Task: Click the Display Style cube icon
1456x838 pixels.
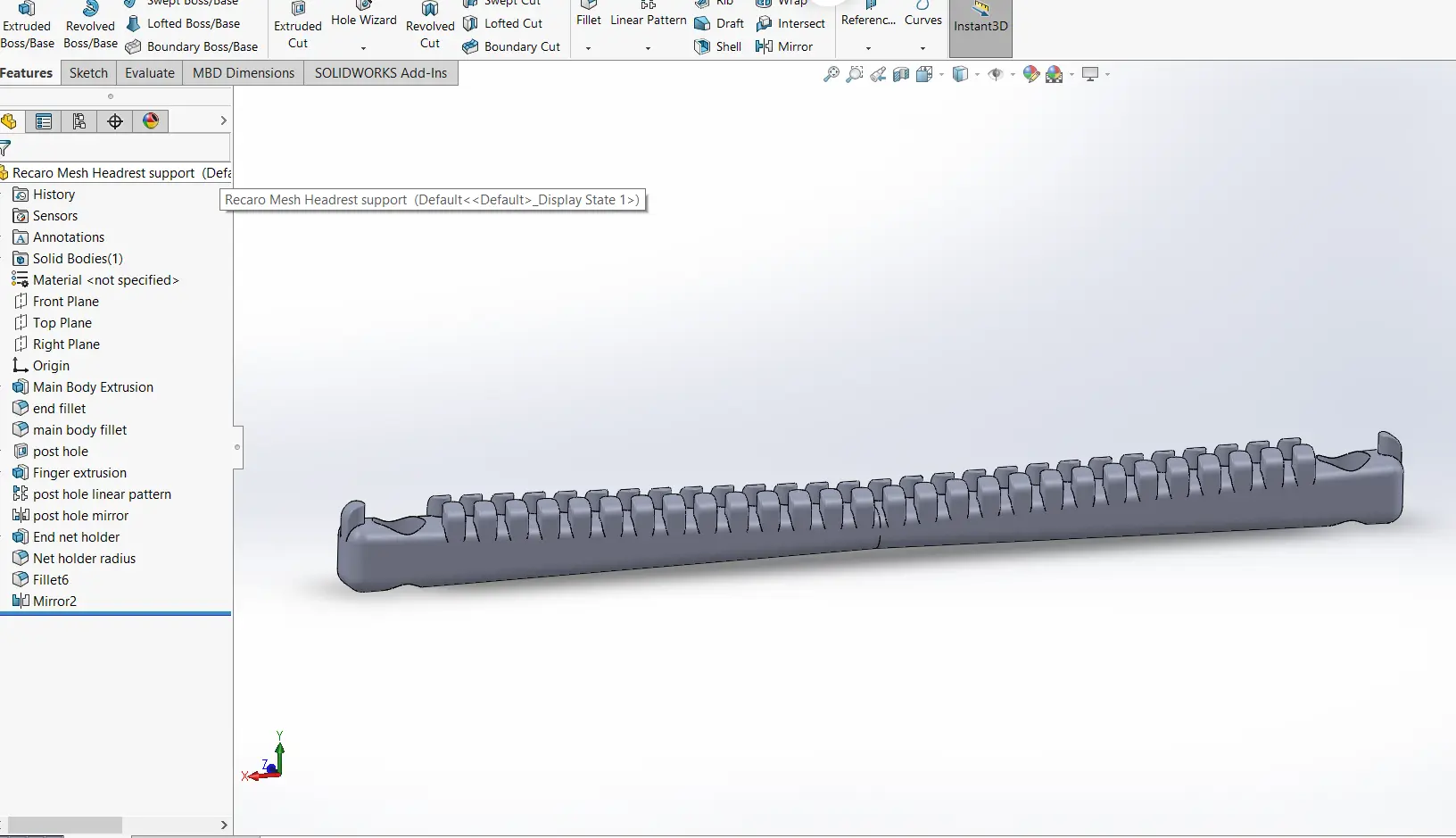Action: (960, 74)
